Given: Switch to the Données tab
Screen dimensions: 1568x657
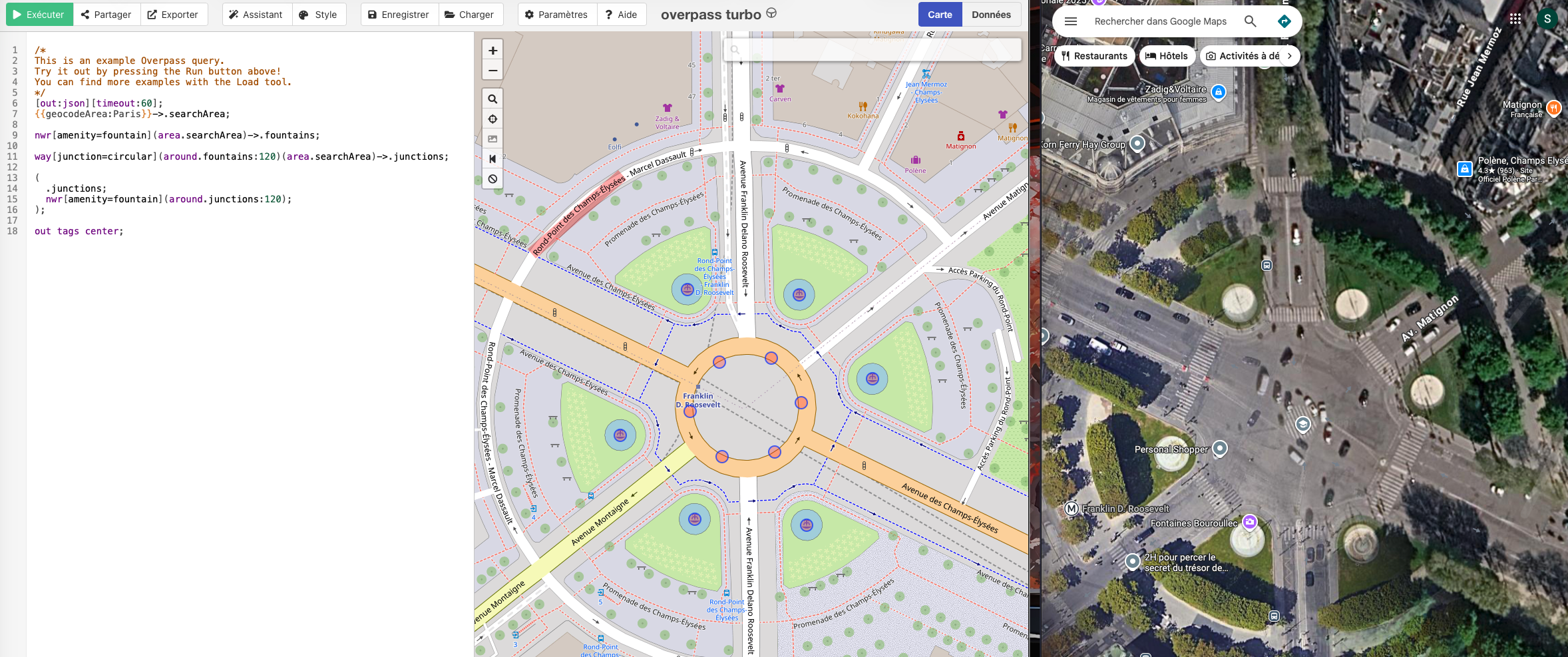Looking at the screenshot, I should (991, 15).
